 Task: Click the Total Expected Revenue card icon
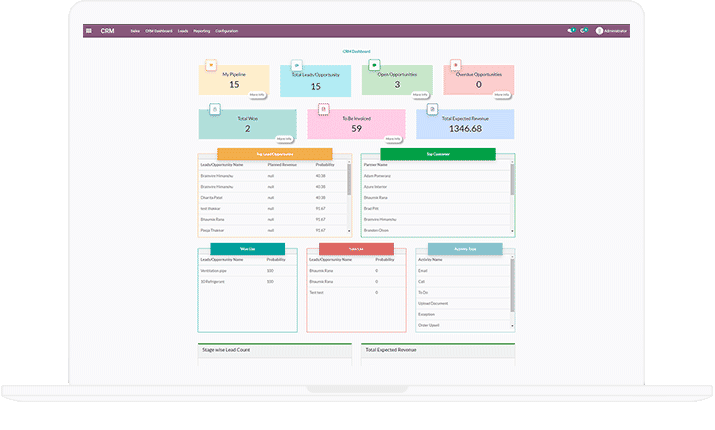click(x=432, y=108)
